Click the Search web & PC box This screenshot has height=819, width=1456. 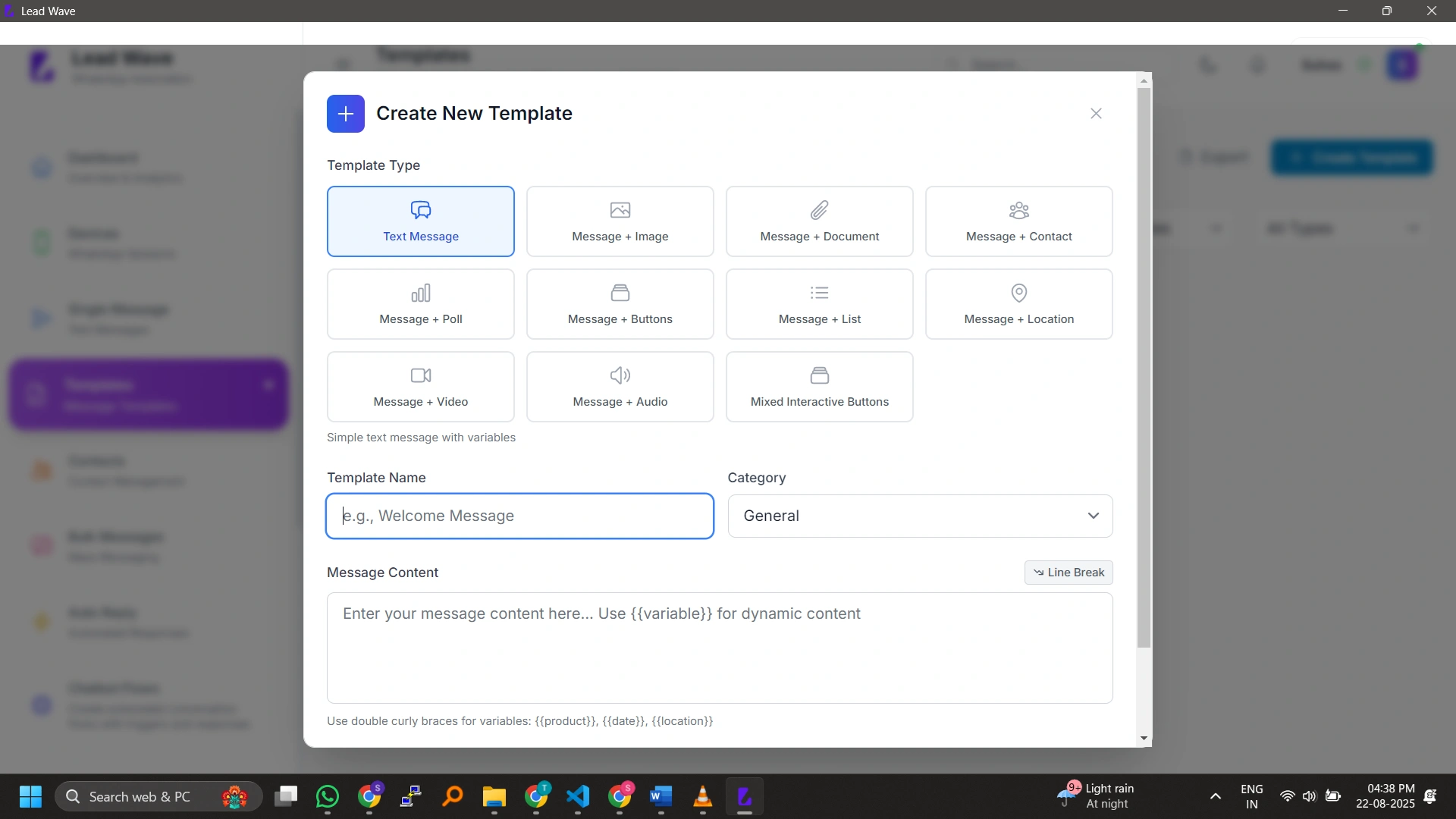tap(158, 797)
